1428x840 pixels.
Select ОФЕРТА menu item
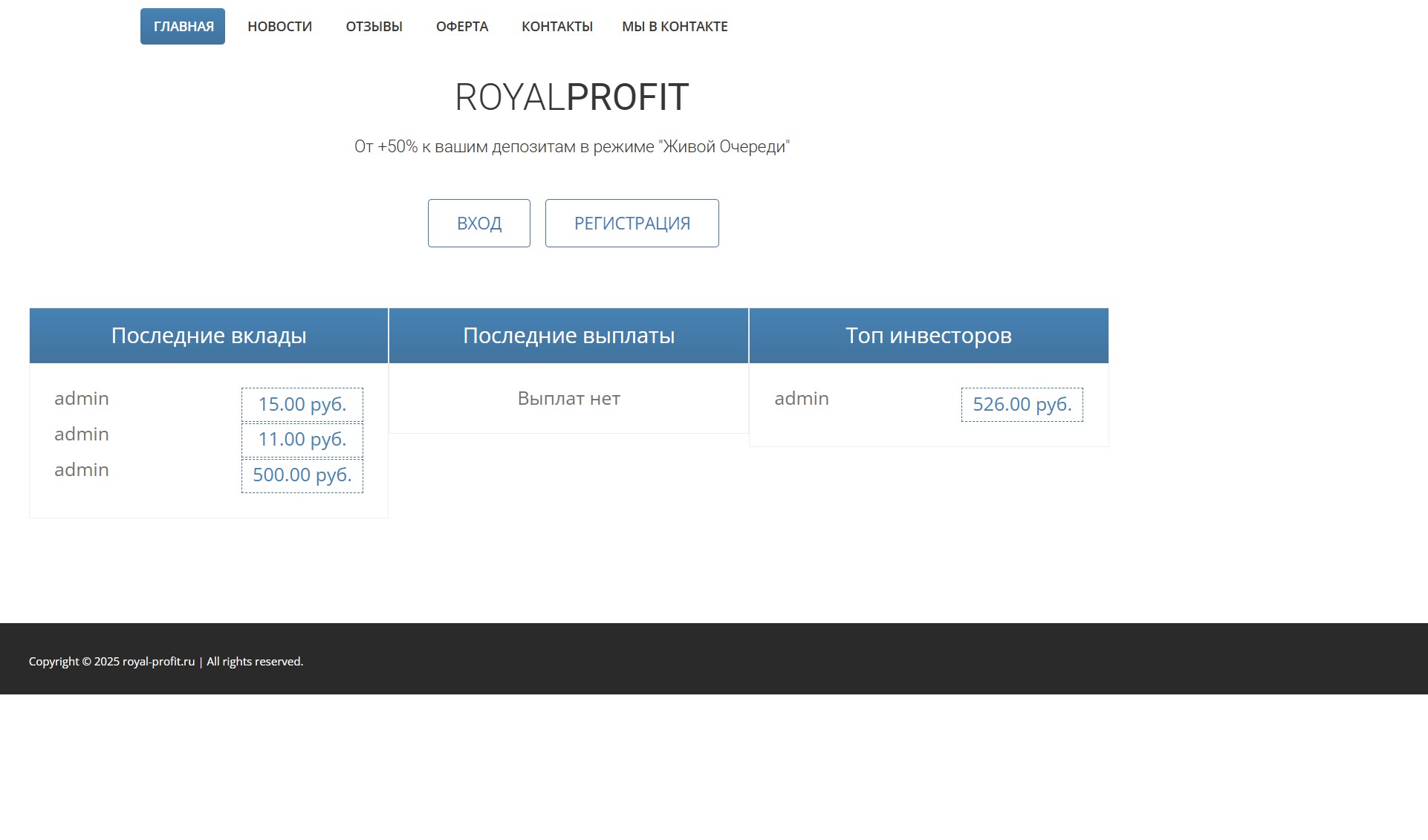461,27
